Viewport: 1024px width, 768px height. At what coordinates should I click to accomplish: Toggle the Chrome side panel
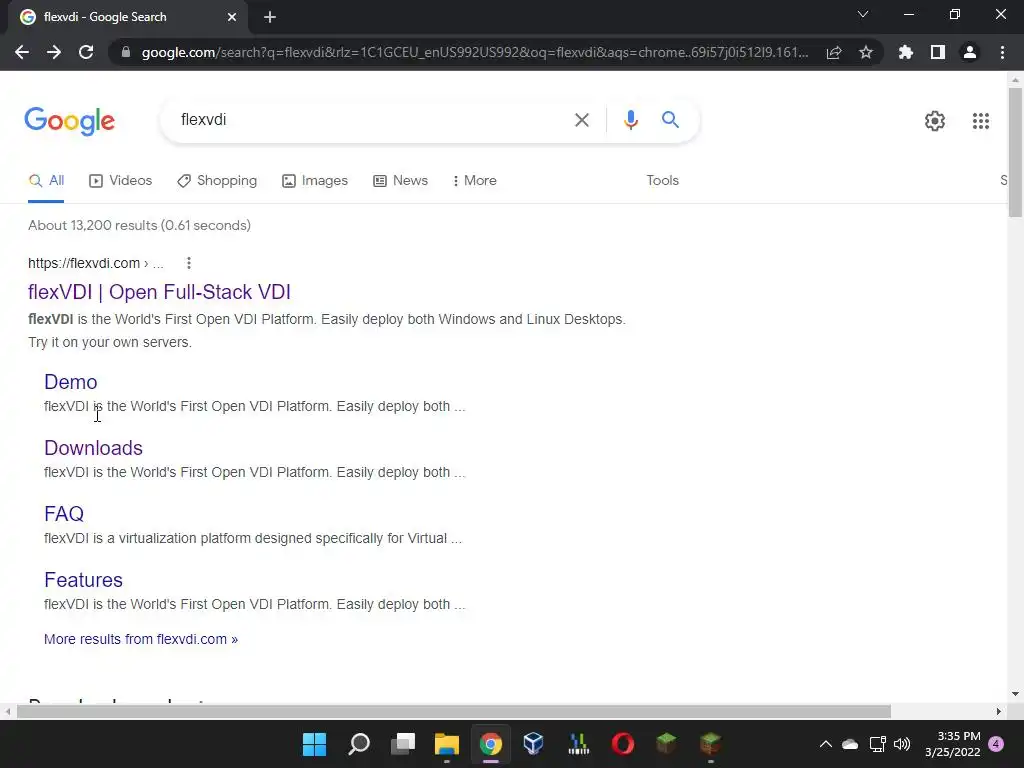coord(938,52)
